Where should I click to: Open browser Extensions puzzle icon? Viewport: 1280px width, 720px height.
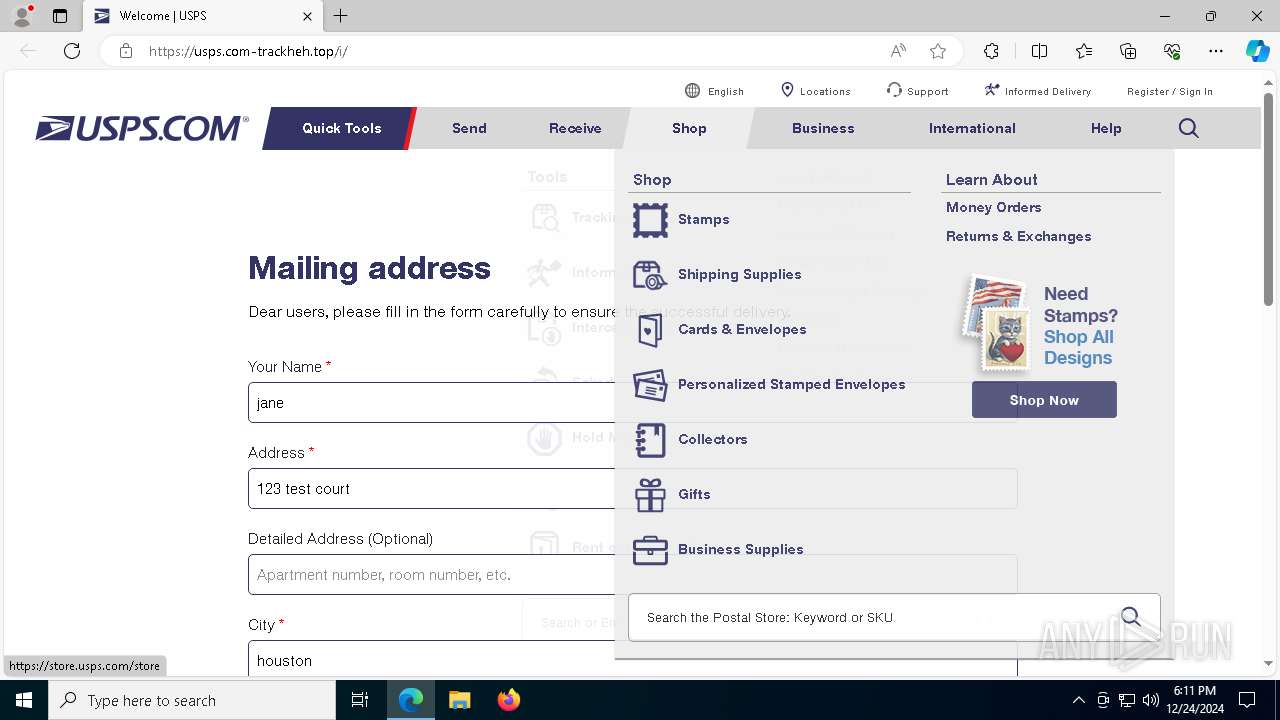click(991, 51)
